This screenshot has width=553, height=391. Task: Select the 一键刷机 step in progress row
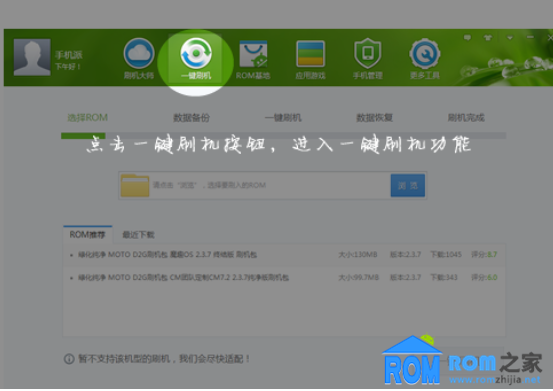[283, 117]
